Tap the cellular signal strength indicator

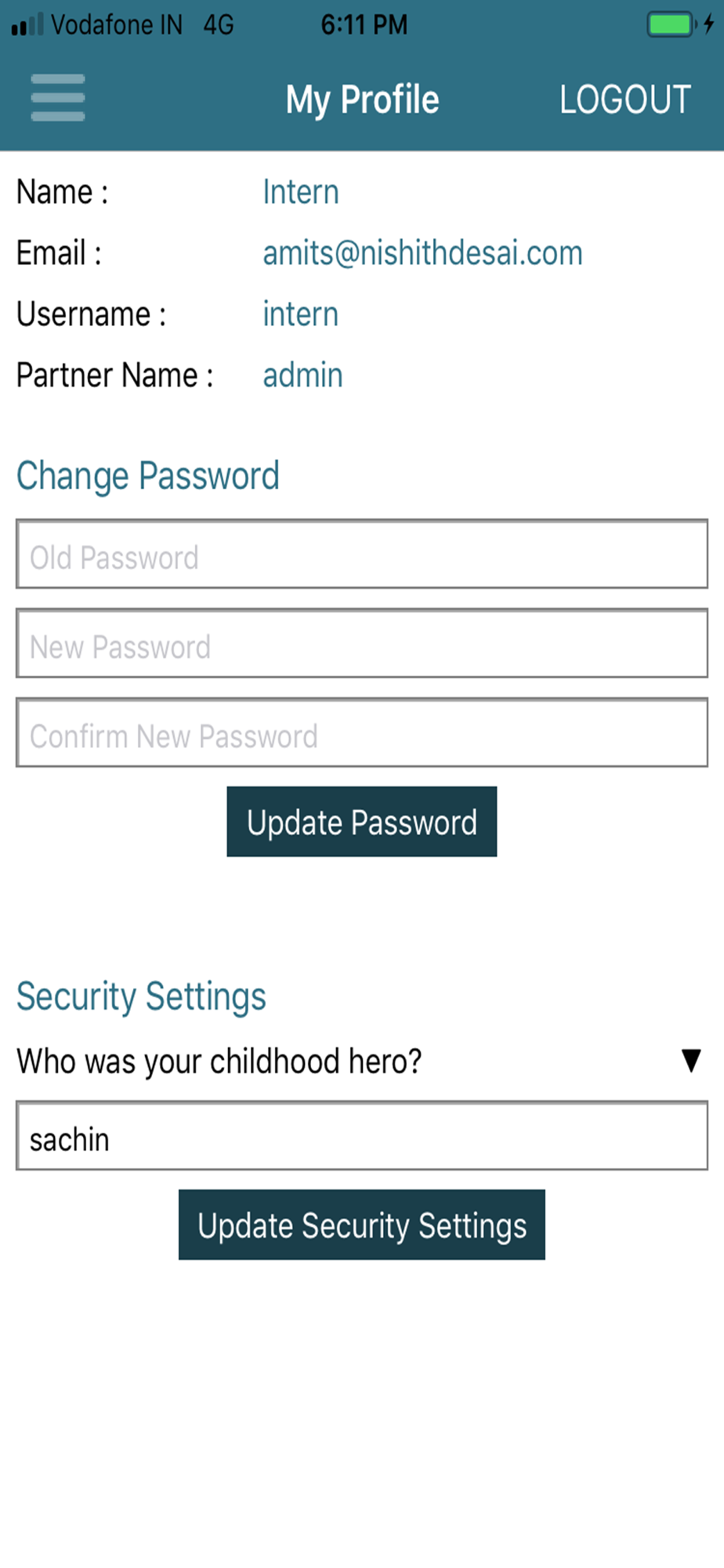pyautogui.click(x=27, y=25)
